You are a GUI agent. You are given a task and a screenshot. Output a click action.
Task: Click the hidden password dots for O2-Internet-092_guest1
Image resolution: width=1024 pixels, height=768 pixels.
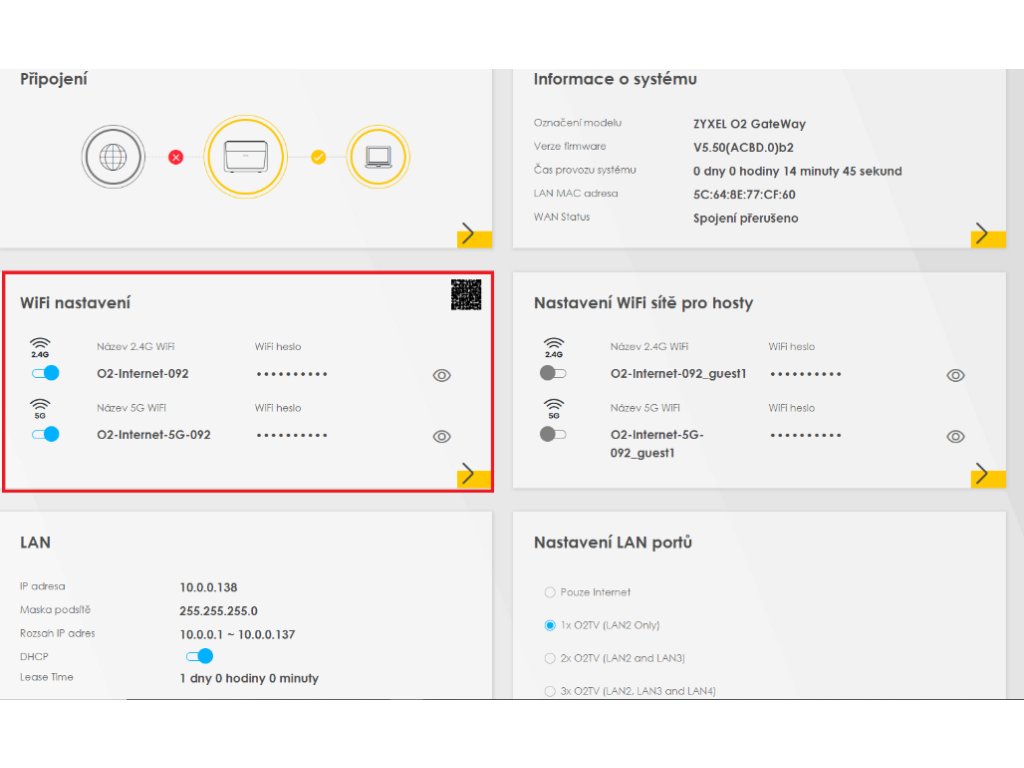coord(806,374)
